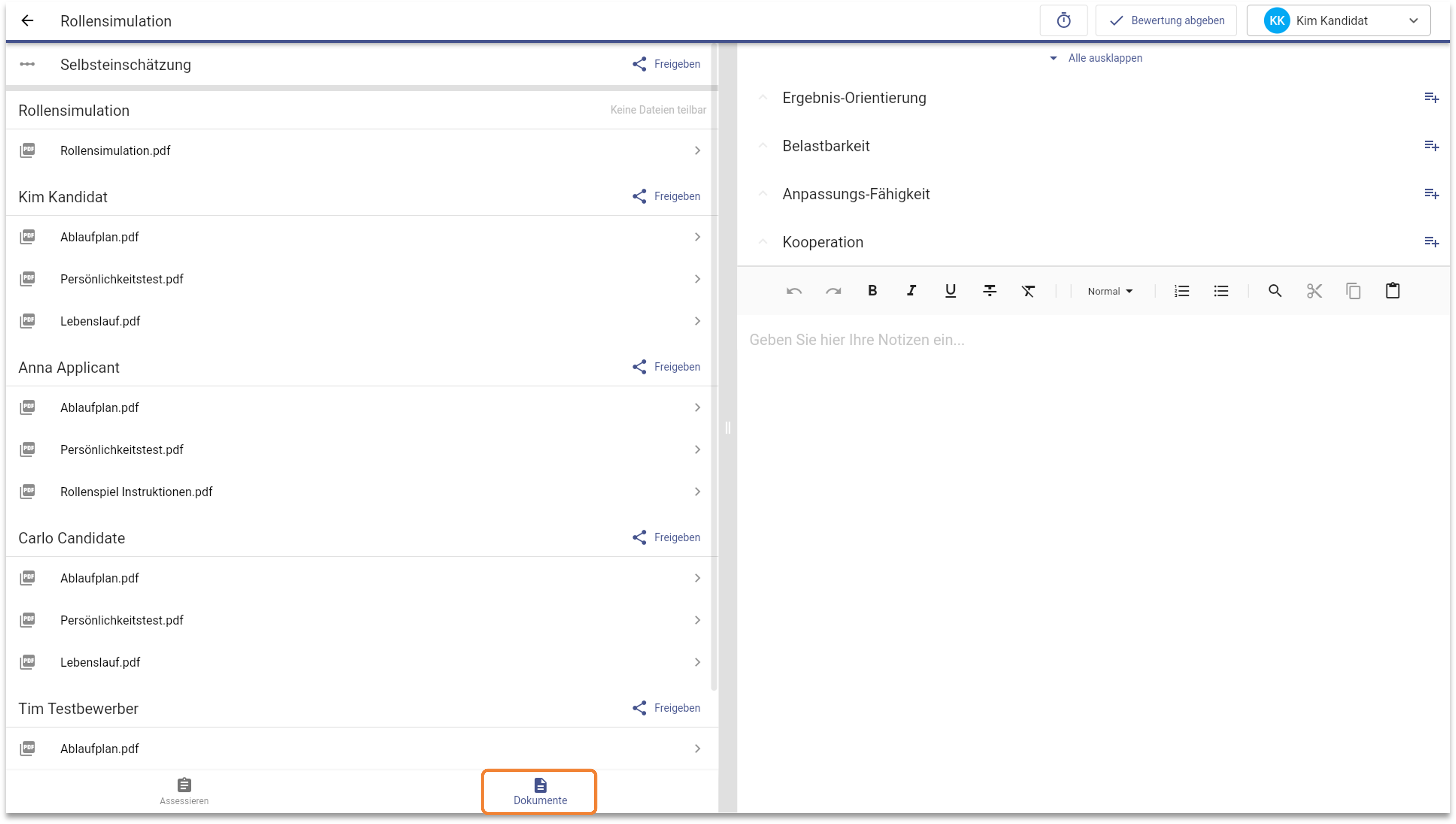
Task: Click the Selbsteinschätzung scale icon
Action: pos(27,64)
